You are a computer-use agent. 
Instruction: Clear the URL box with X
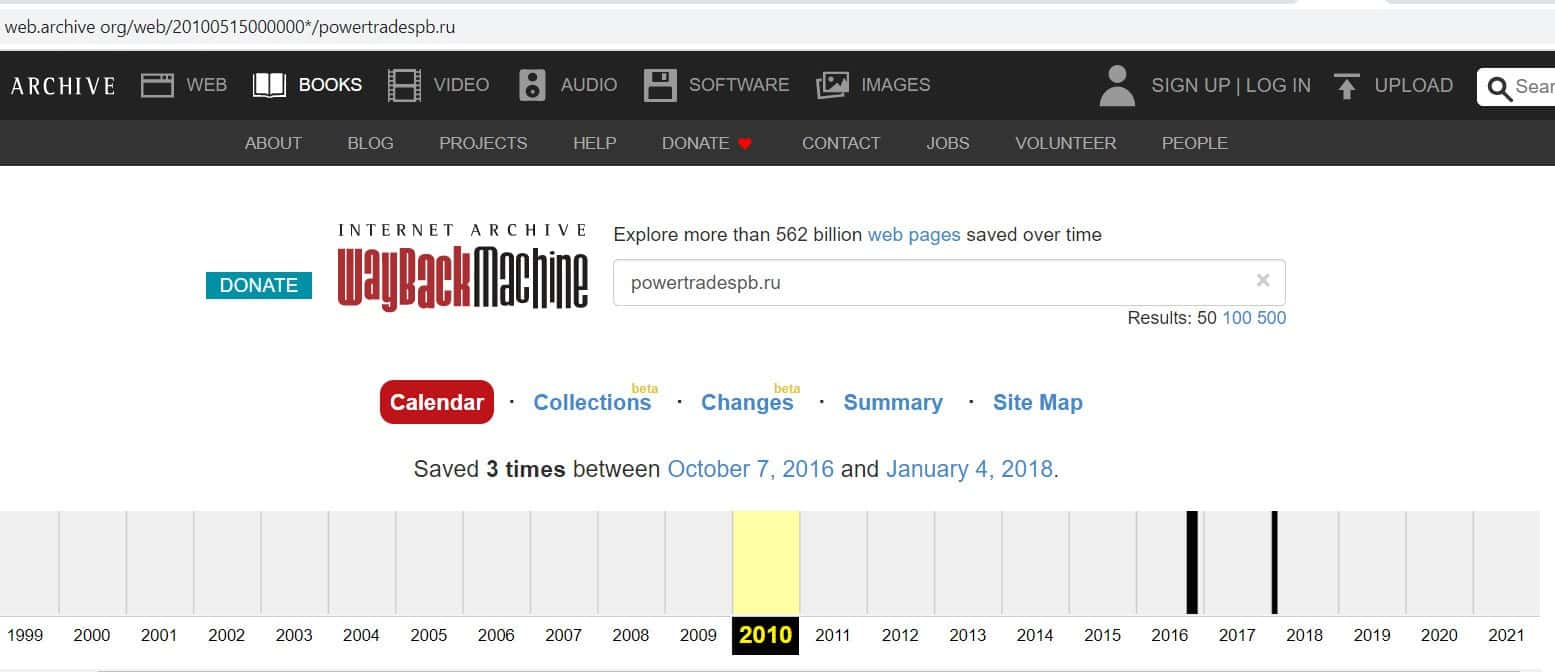pyautogui.click(x=1263, y=281)
